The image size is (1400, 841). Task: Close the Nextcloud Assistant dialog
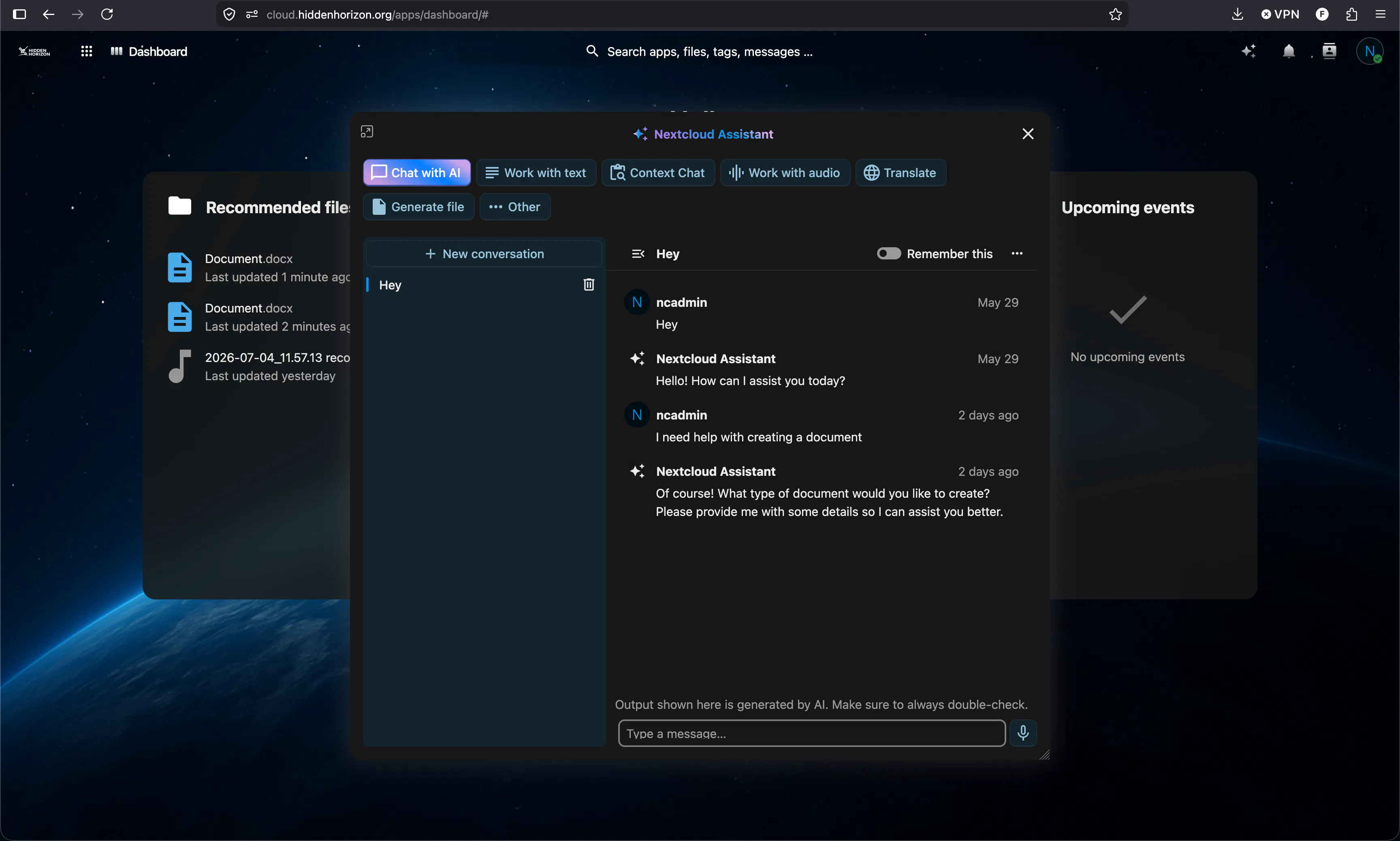(x=1028, y=134)
